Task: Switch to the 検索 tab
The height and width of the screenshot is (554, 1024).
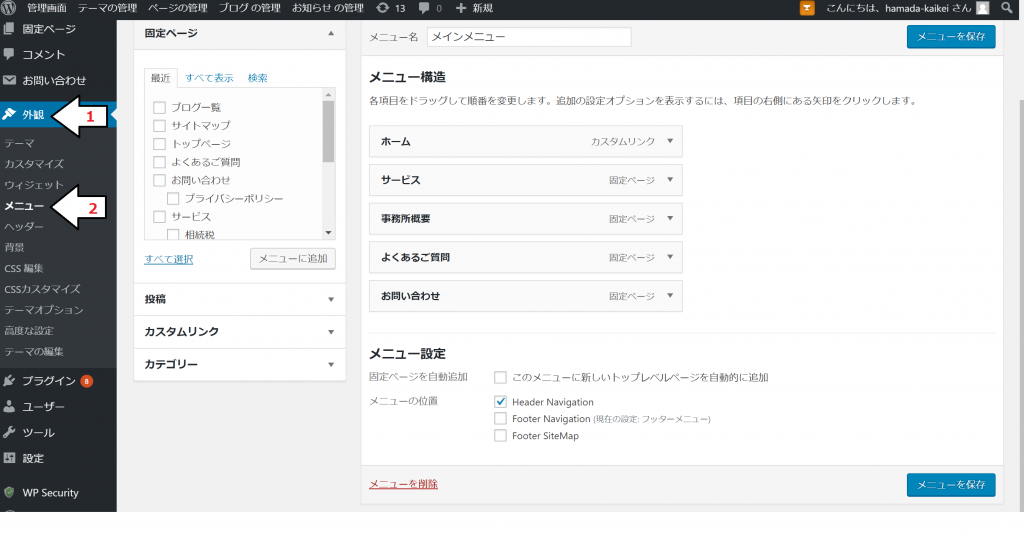Action: (257, 78)
